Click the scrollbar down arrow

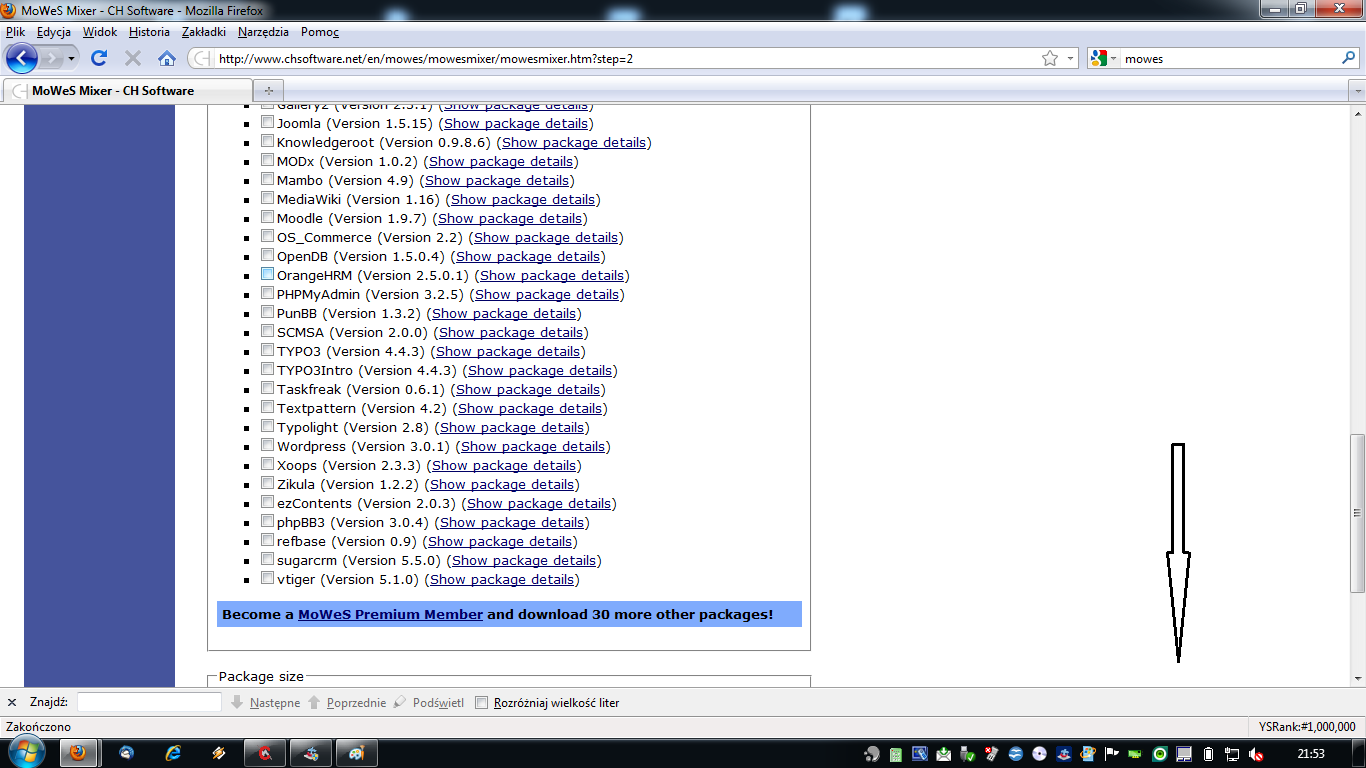[x=1357, y=678]
